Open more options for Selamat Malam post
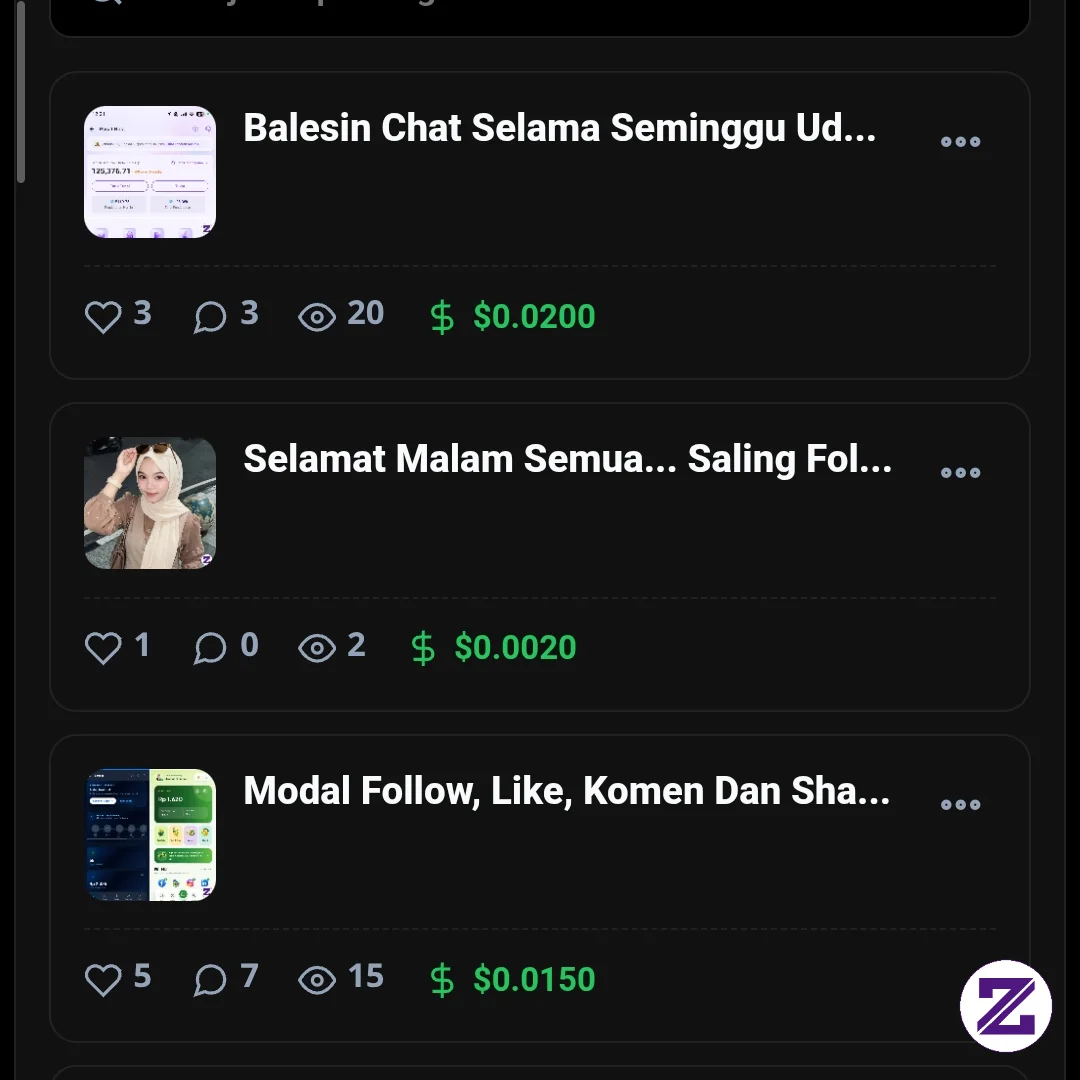1080x1080 pixels. [960, 472]
